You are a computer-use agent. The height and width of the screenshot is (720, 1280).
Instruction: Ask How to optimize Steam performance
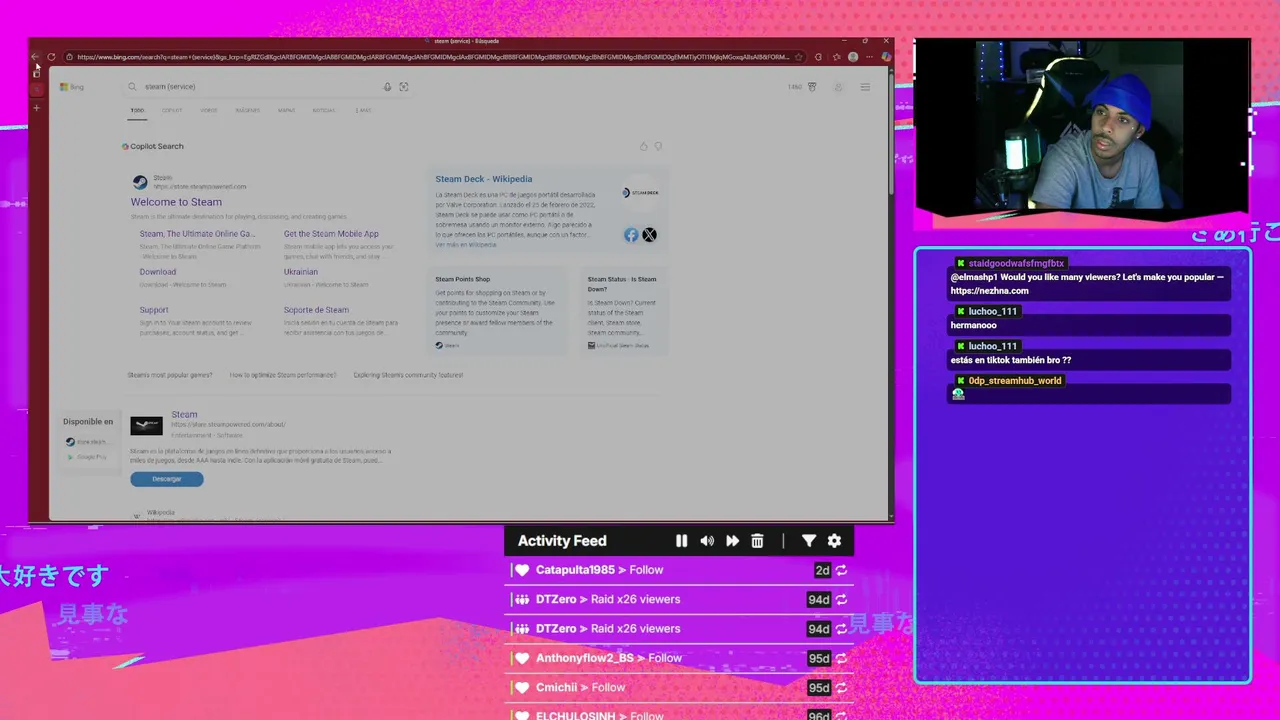tap(283, 375)
